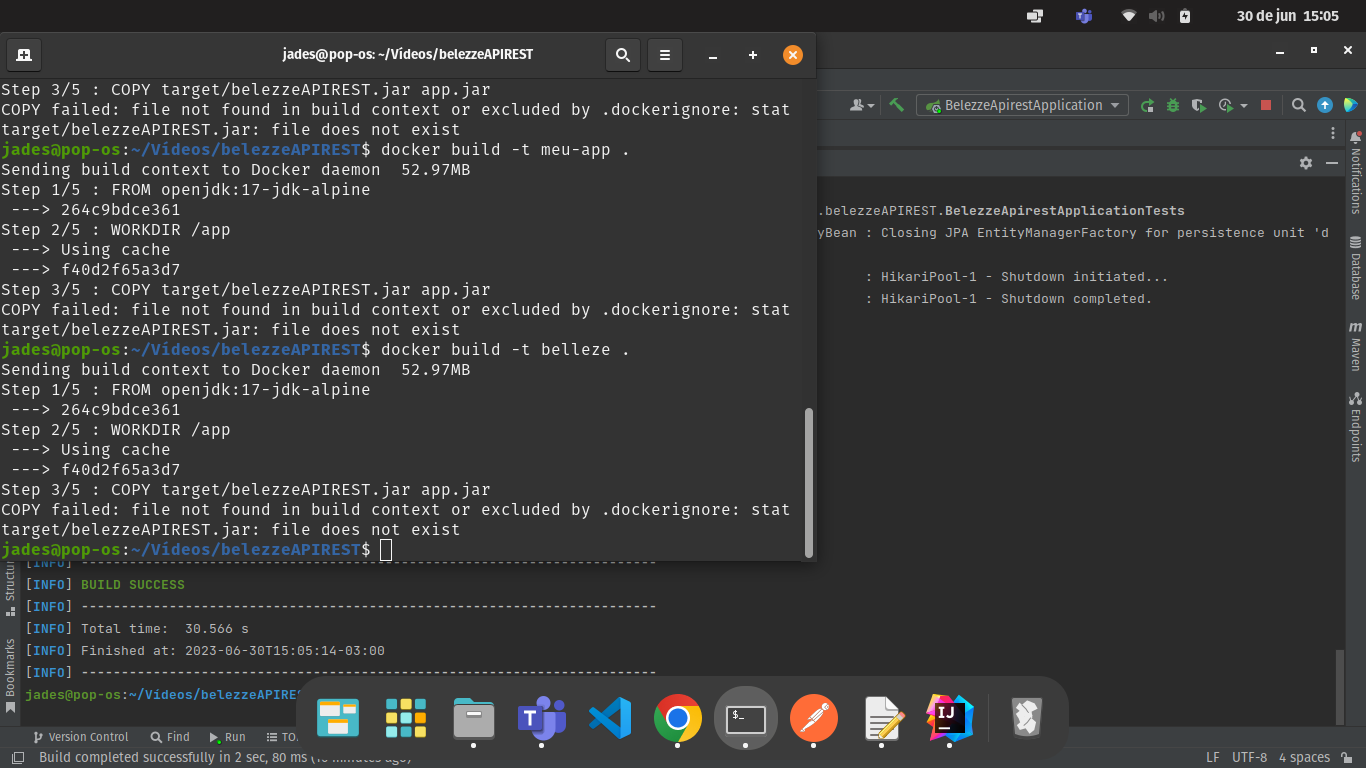Open network status wifi icon
This screenshot has height=768, width=1366.
[1129, 16]
